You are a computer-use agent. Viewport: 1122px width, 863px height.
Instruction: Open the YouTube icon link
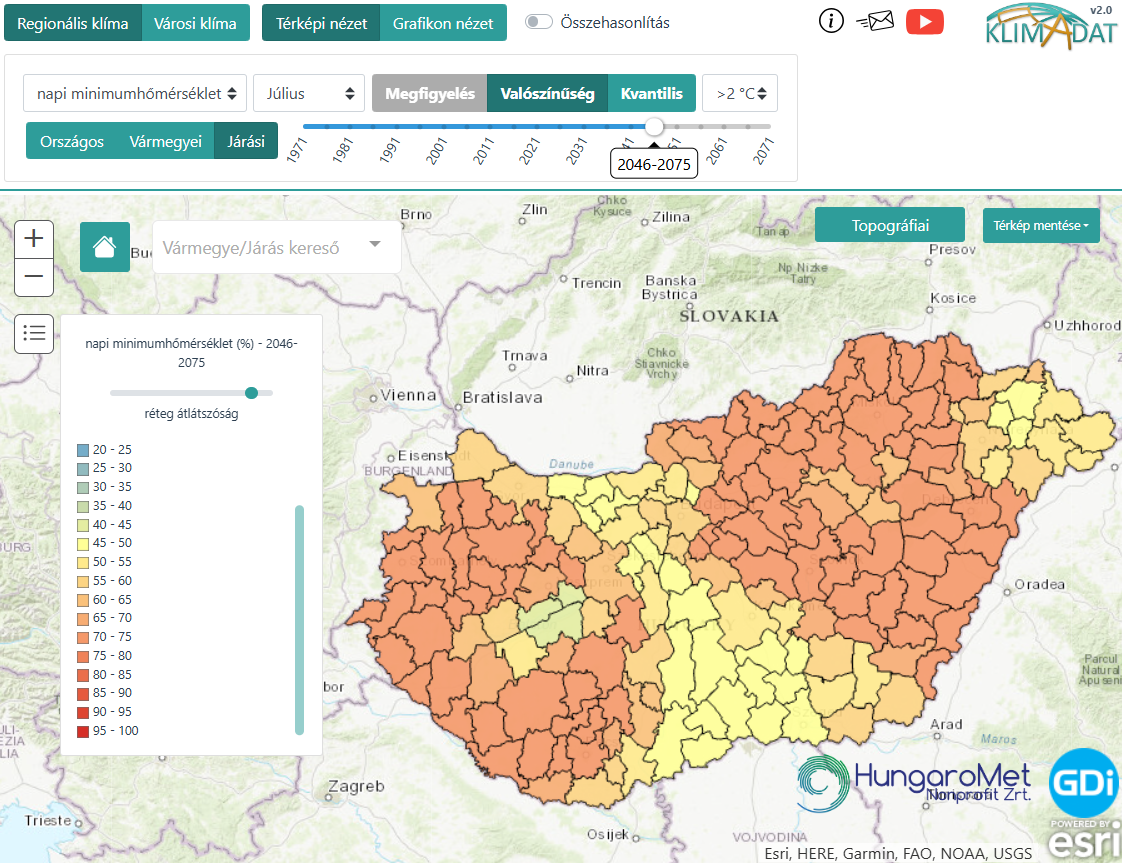925,21
